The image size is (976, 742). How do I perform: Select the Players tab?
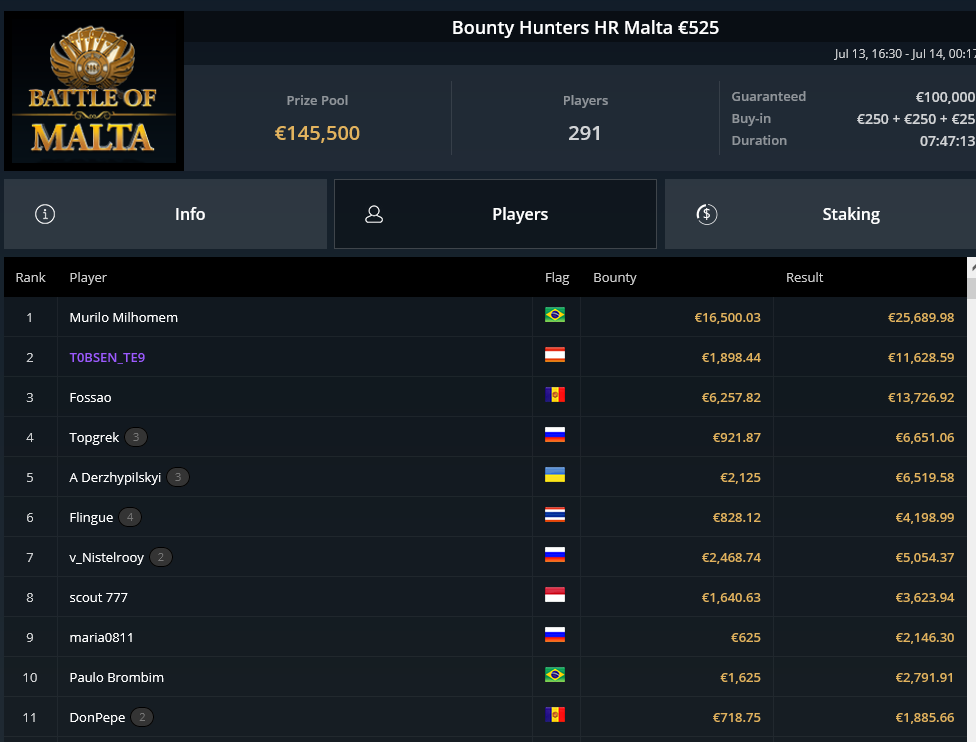495,214
